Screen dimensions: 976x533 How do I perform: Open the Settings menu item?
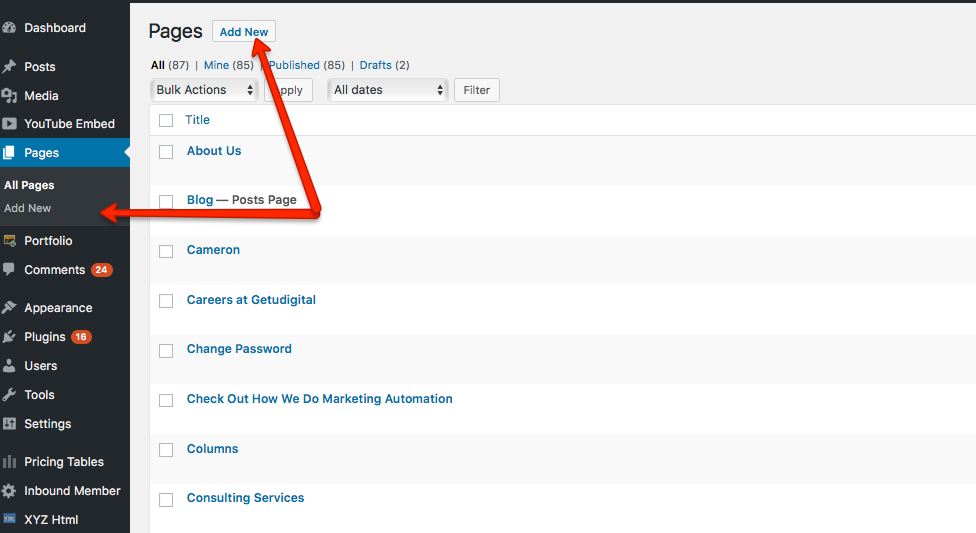tap(47, 423)
